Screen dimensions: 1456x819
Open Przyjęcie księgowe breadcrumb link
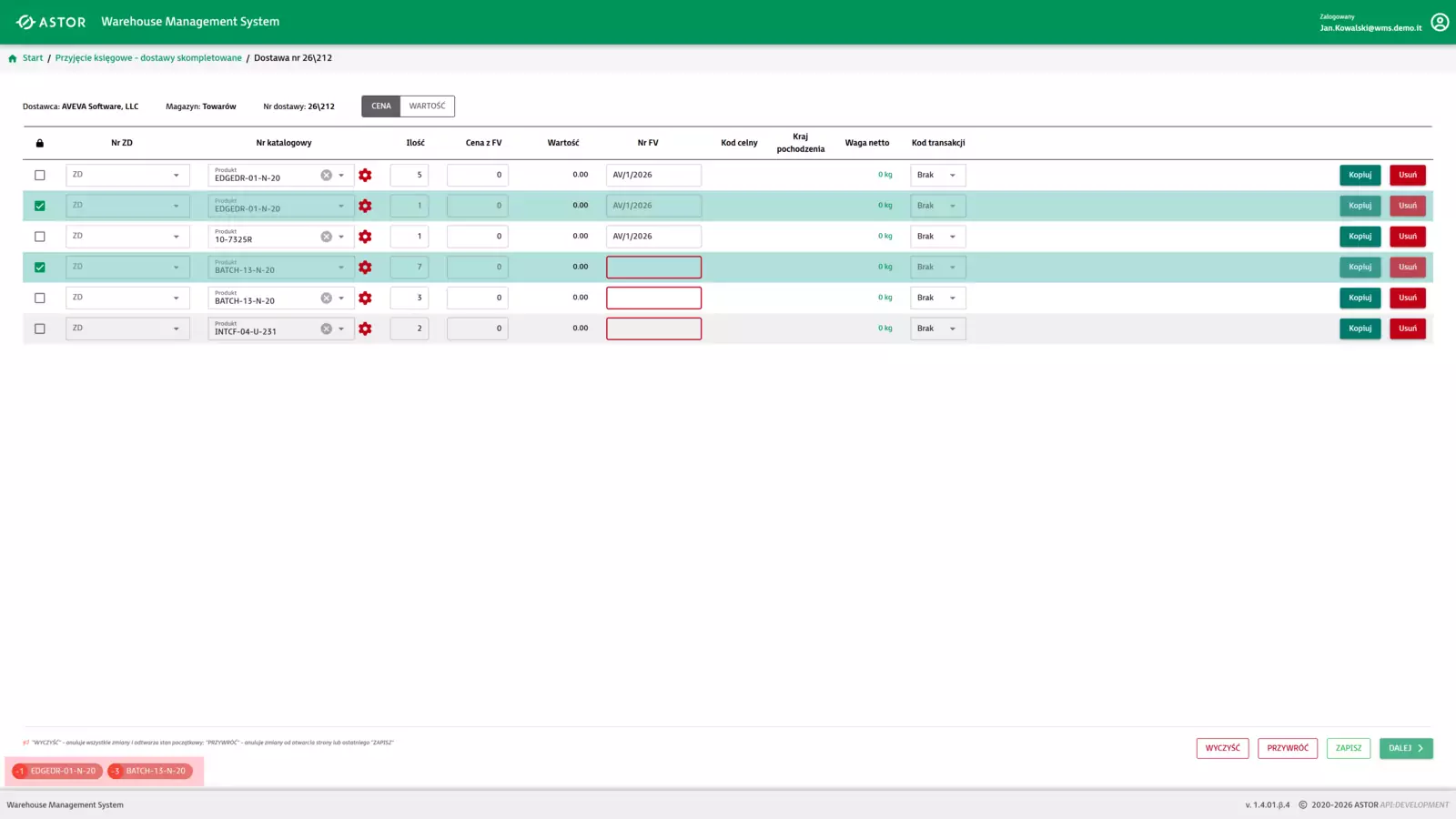[148, 58]
